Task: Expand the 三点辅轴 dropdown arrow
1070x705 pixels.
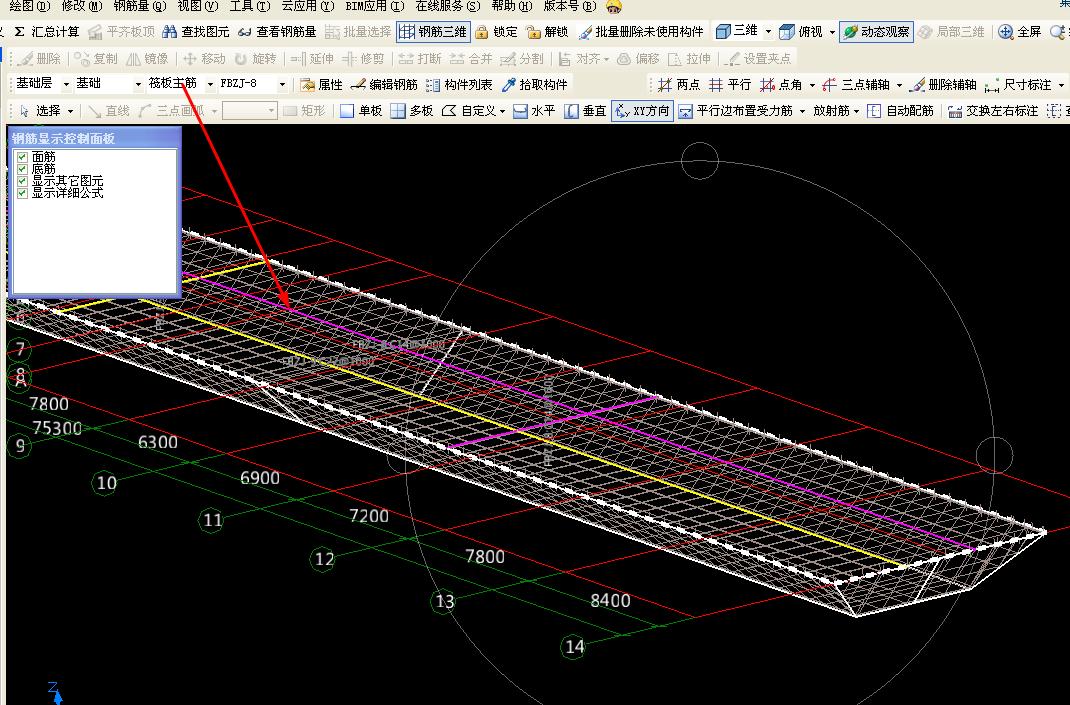Action: (899, 85)
